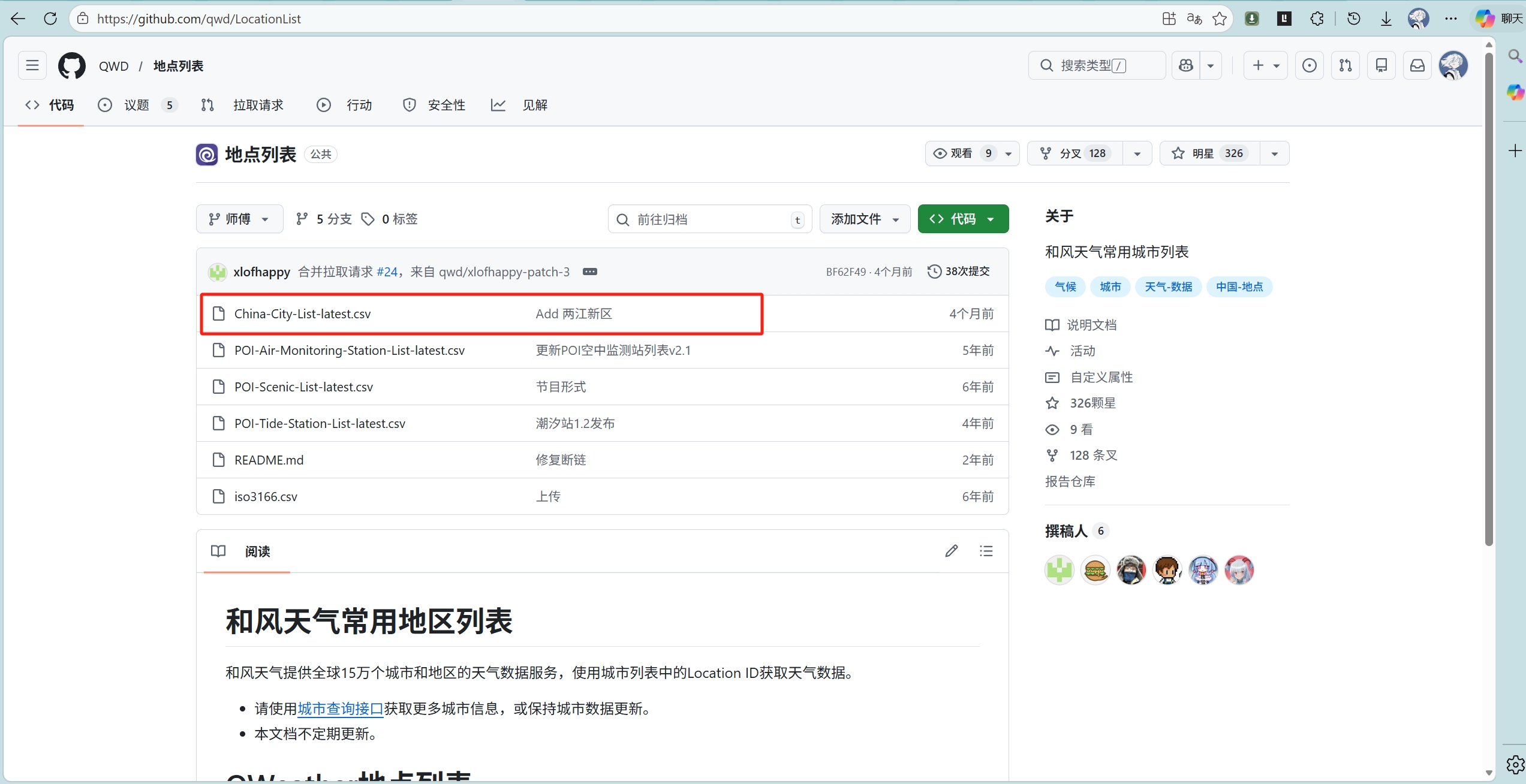This screenshot has height=784, width=1526.
Task: Open the hamburger navigation menu
Action: [x=32, y=65]
